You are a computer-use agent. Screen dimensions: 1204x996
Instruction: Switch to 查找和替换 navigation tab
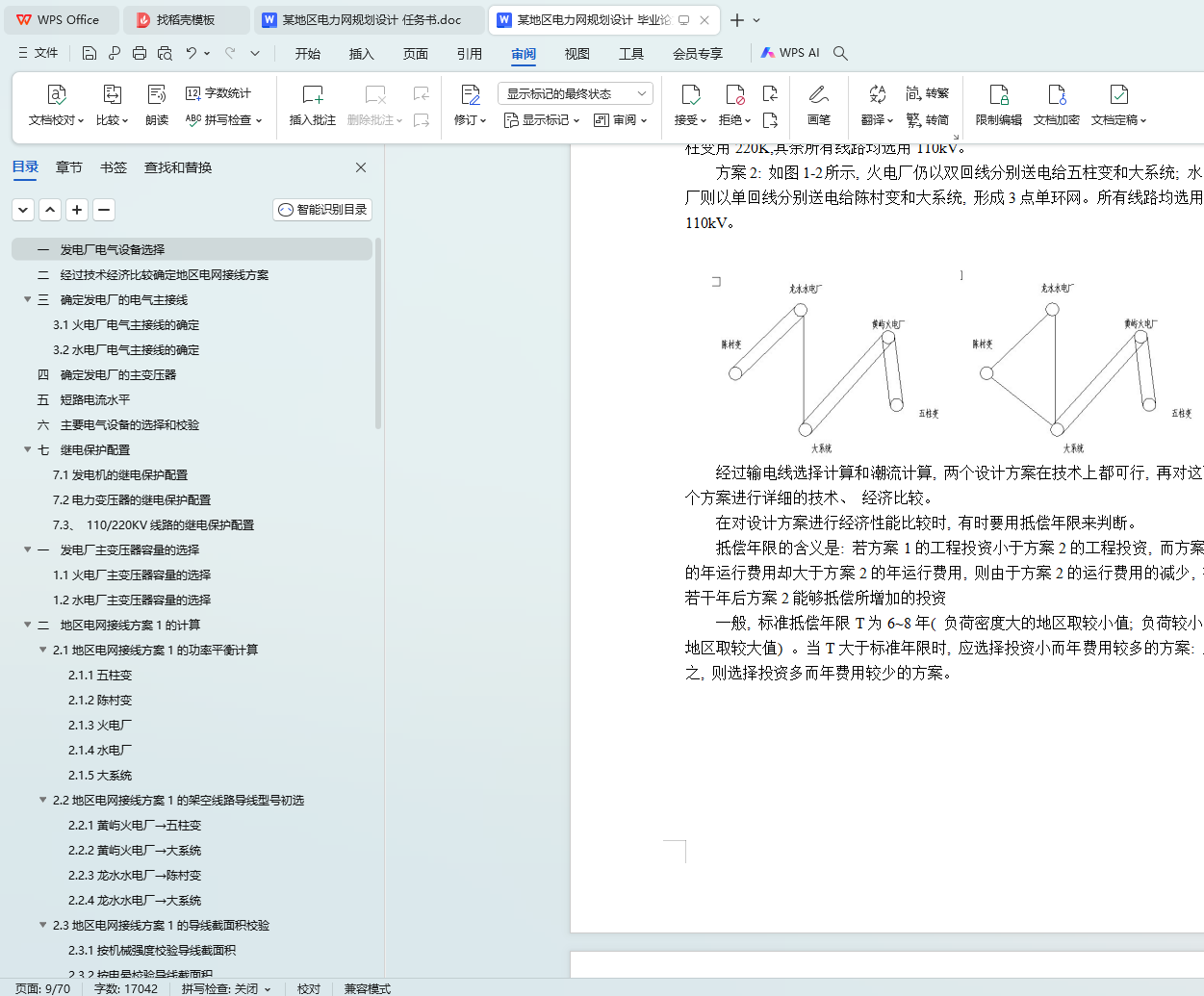click(178, 167)
